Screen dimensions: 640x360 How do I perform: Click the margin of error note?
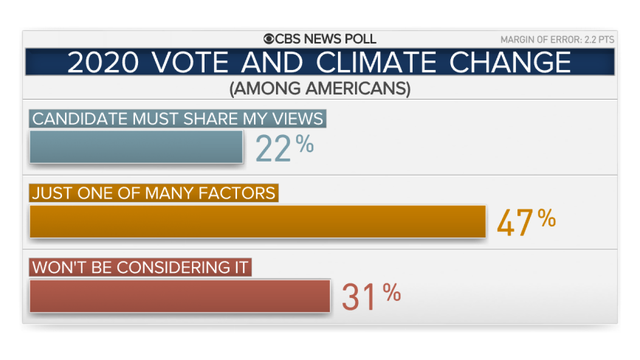(557, 40)
